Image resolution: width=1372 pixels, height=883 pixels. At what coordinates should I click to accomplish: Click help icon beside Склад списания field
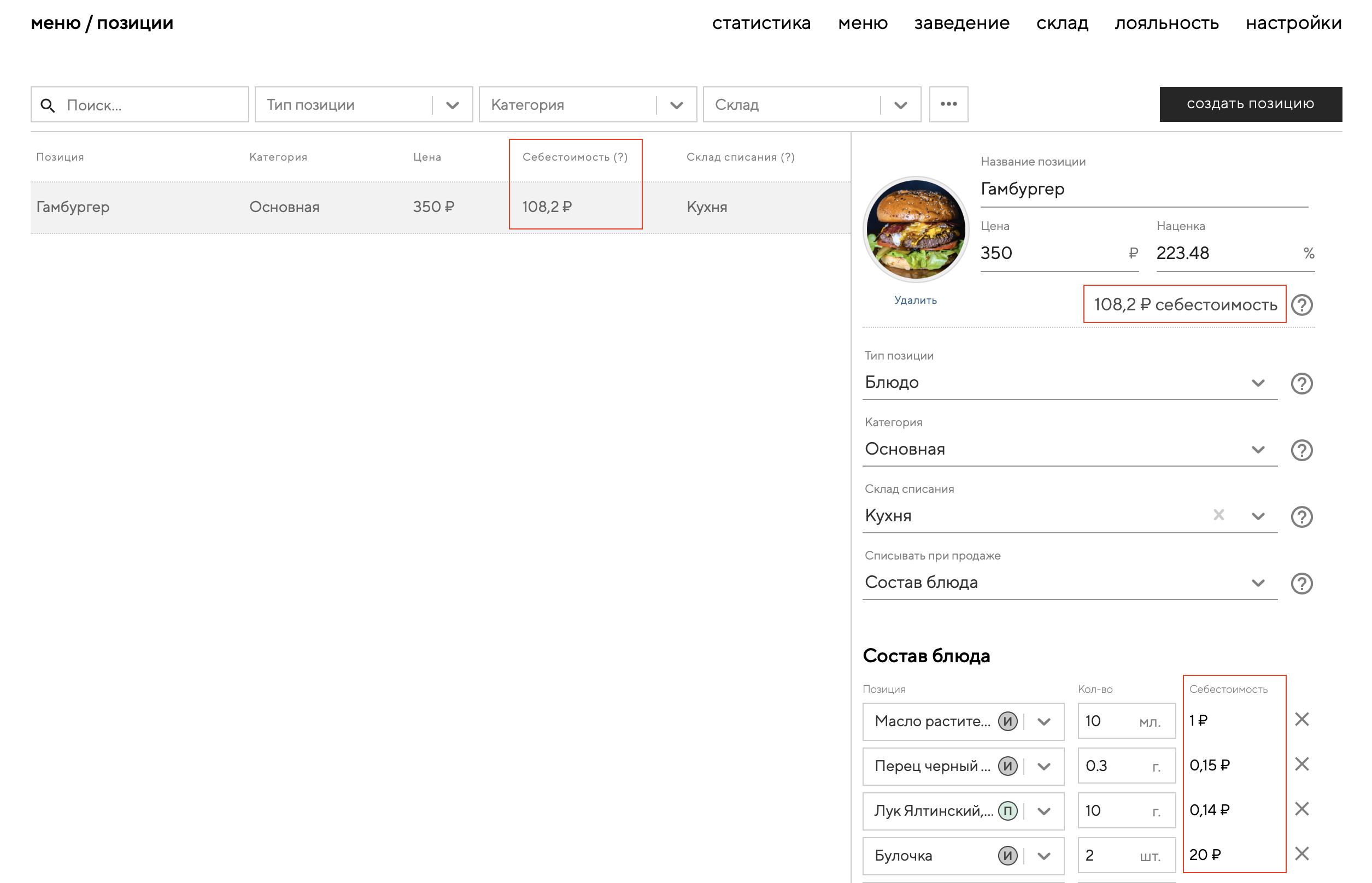1301,516
